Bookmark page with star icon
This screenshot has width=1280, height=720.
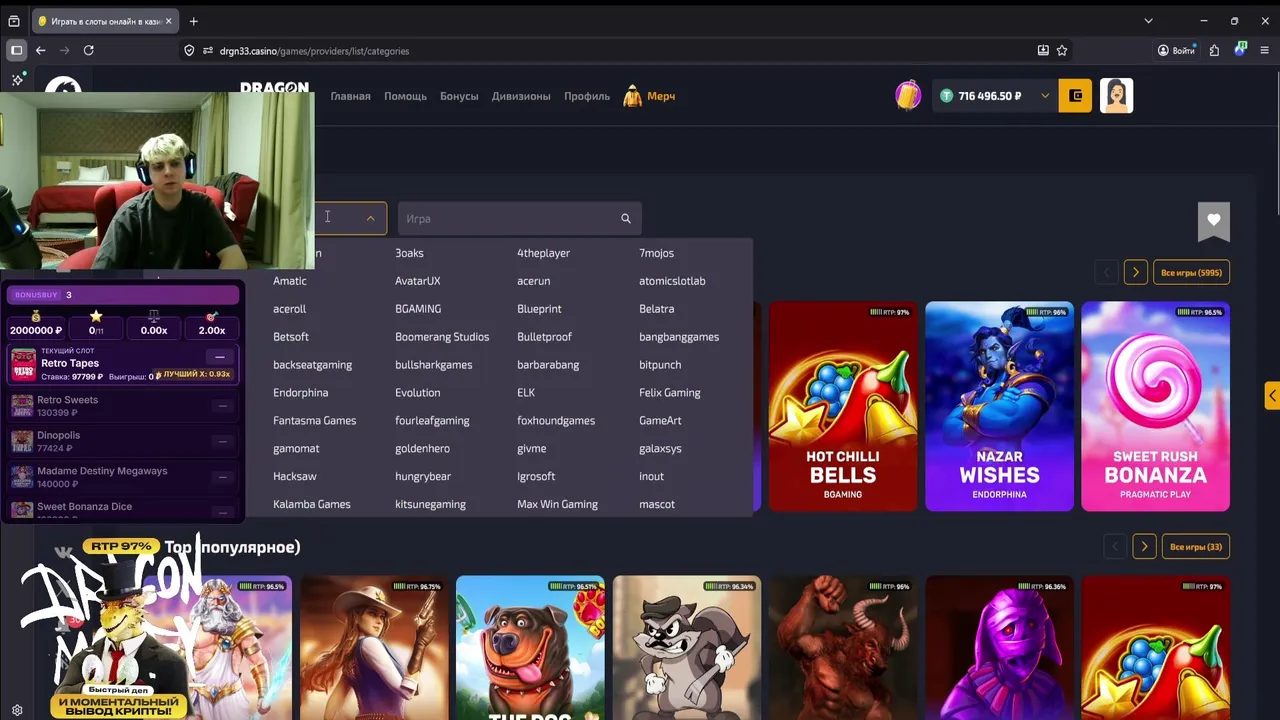point(1062,50)
